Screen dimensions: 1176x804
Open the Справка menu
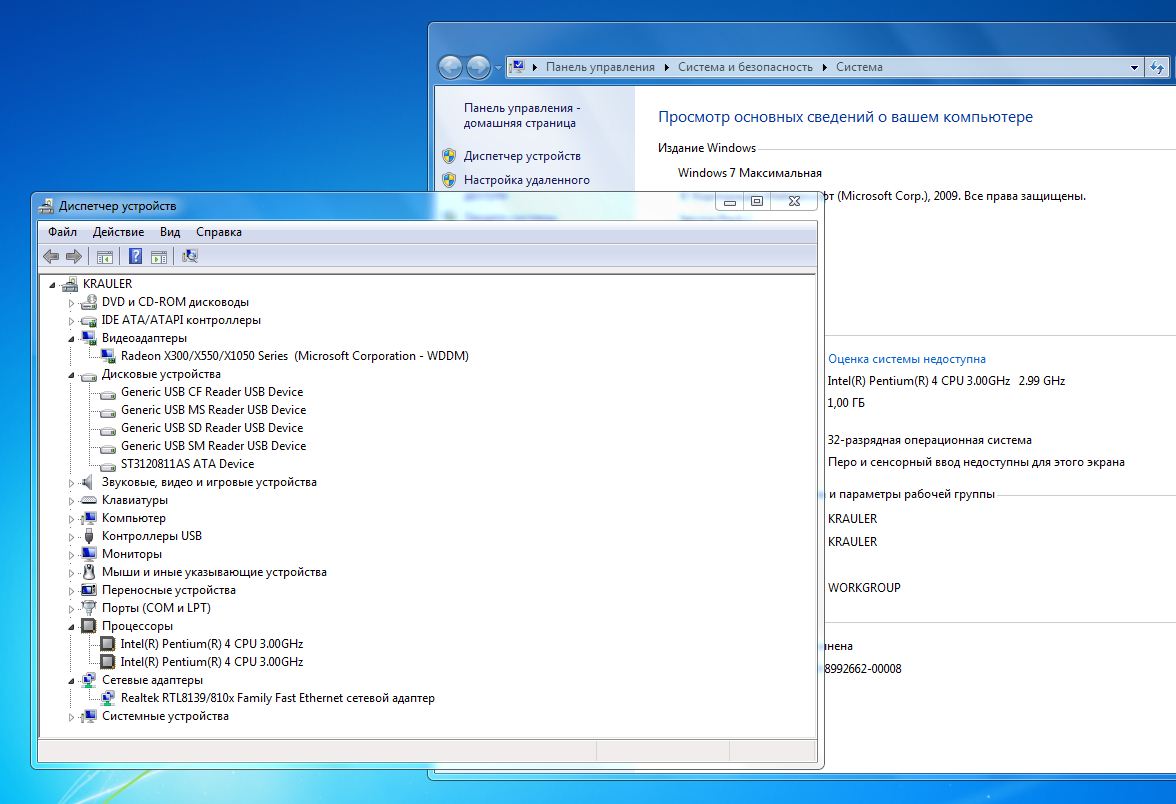219,232
